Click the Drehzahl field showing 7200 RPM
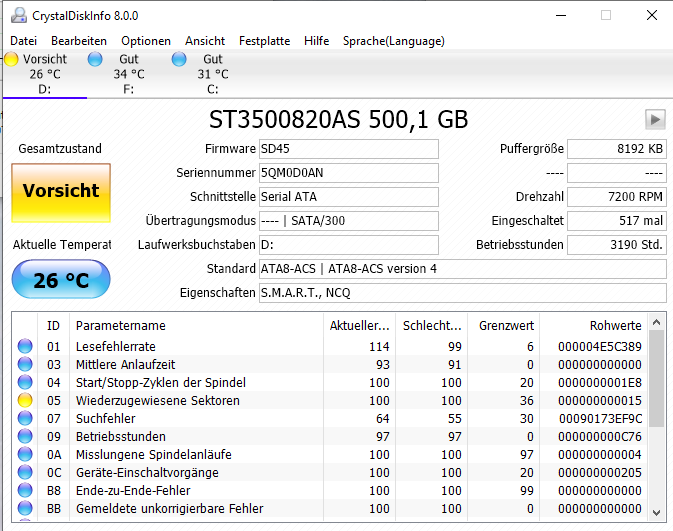The image size is (673, 531). (617, 197)
